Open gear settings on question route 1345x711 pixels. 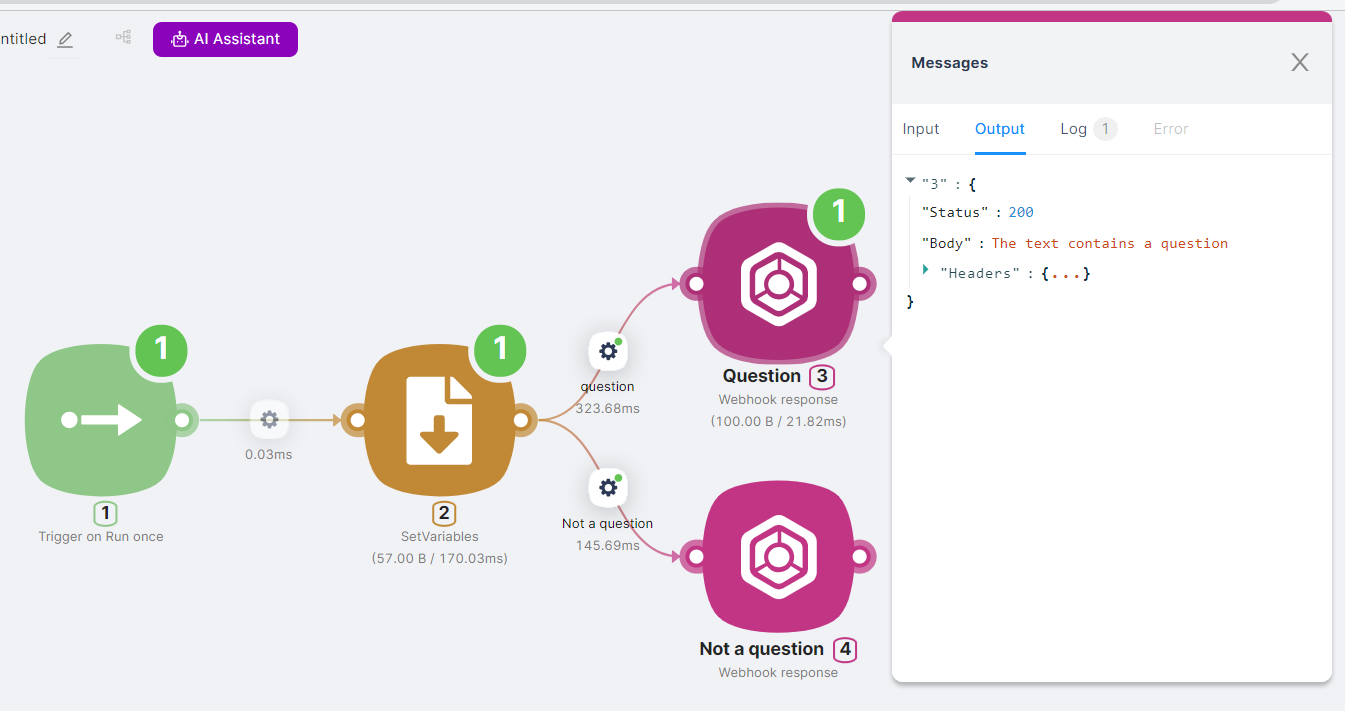click(608, 351)
